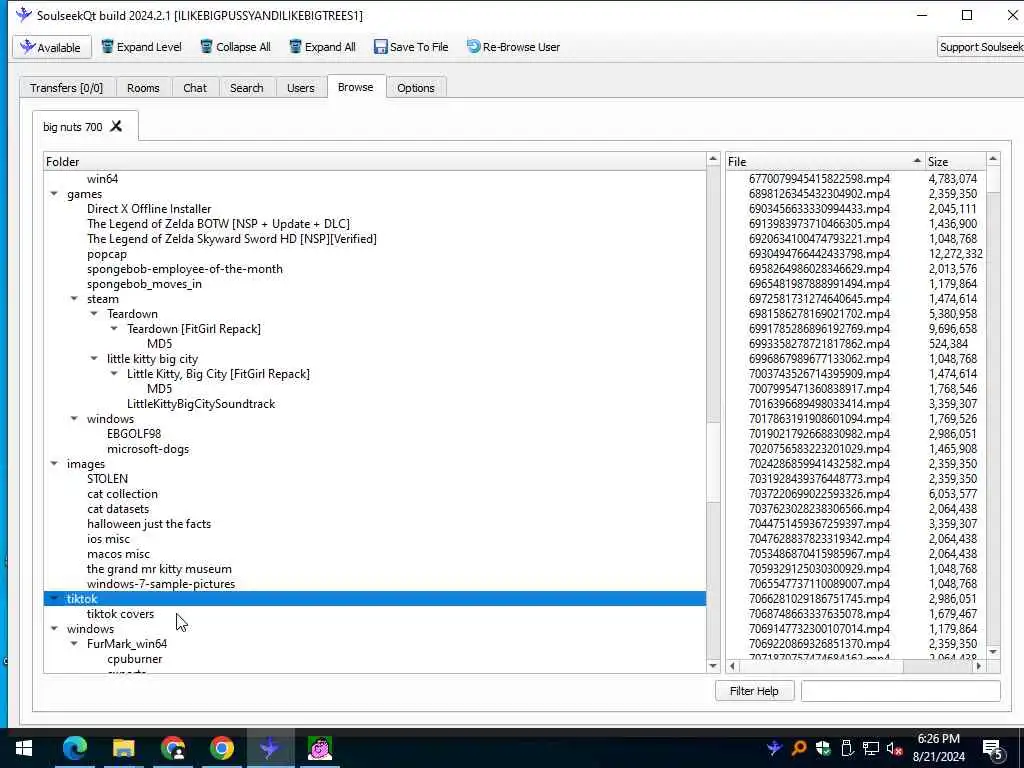Select the EBGOLF98 folder

coord(134,434)
